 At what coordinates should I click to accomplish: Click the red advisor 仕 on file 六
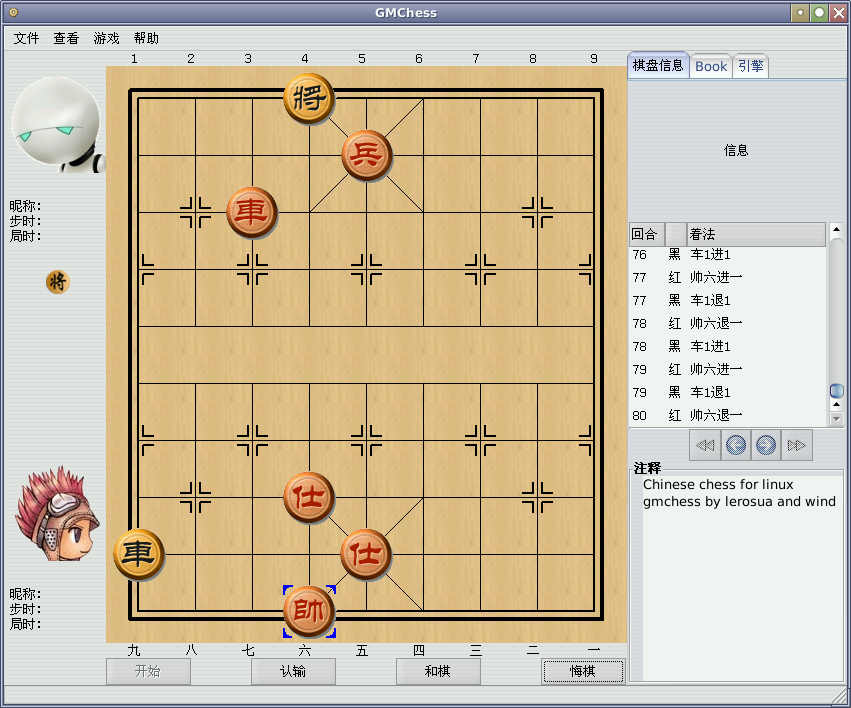(x=309, y=497)
